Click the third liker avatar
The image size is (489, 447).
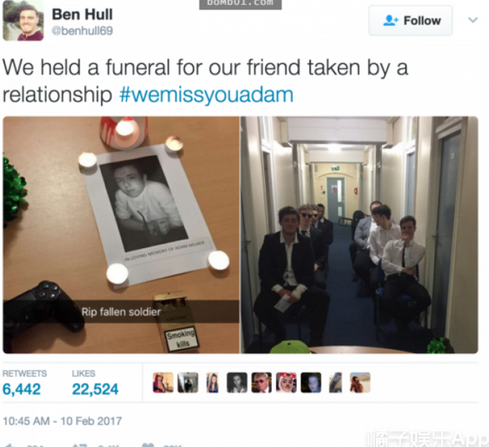[x=212, y=382]
